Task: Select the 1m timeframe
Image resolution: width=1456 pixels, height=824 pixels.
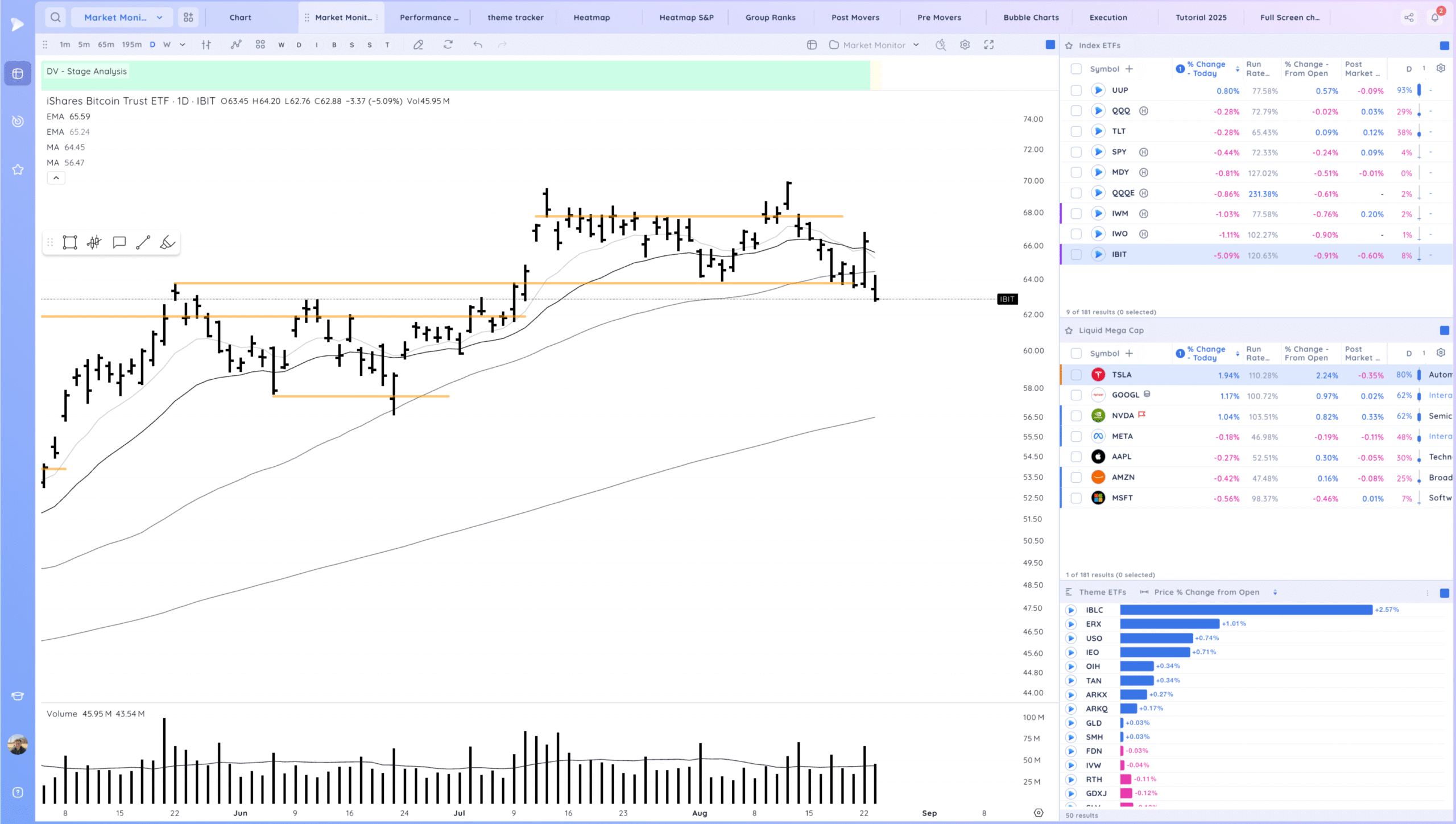Action: click(x=65, y=45)
